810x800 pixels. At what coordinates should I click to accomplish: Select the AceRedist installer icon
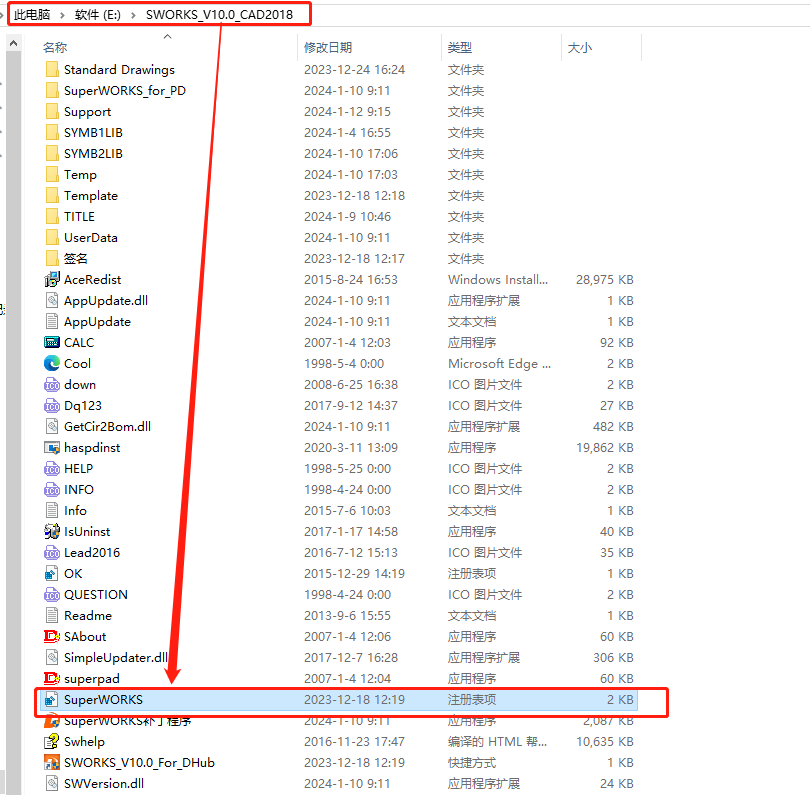[52, 279]
